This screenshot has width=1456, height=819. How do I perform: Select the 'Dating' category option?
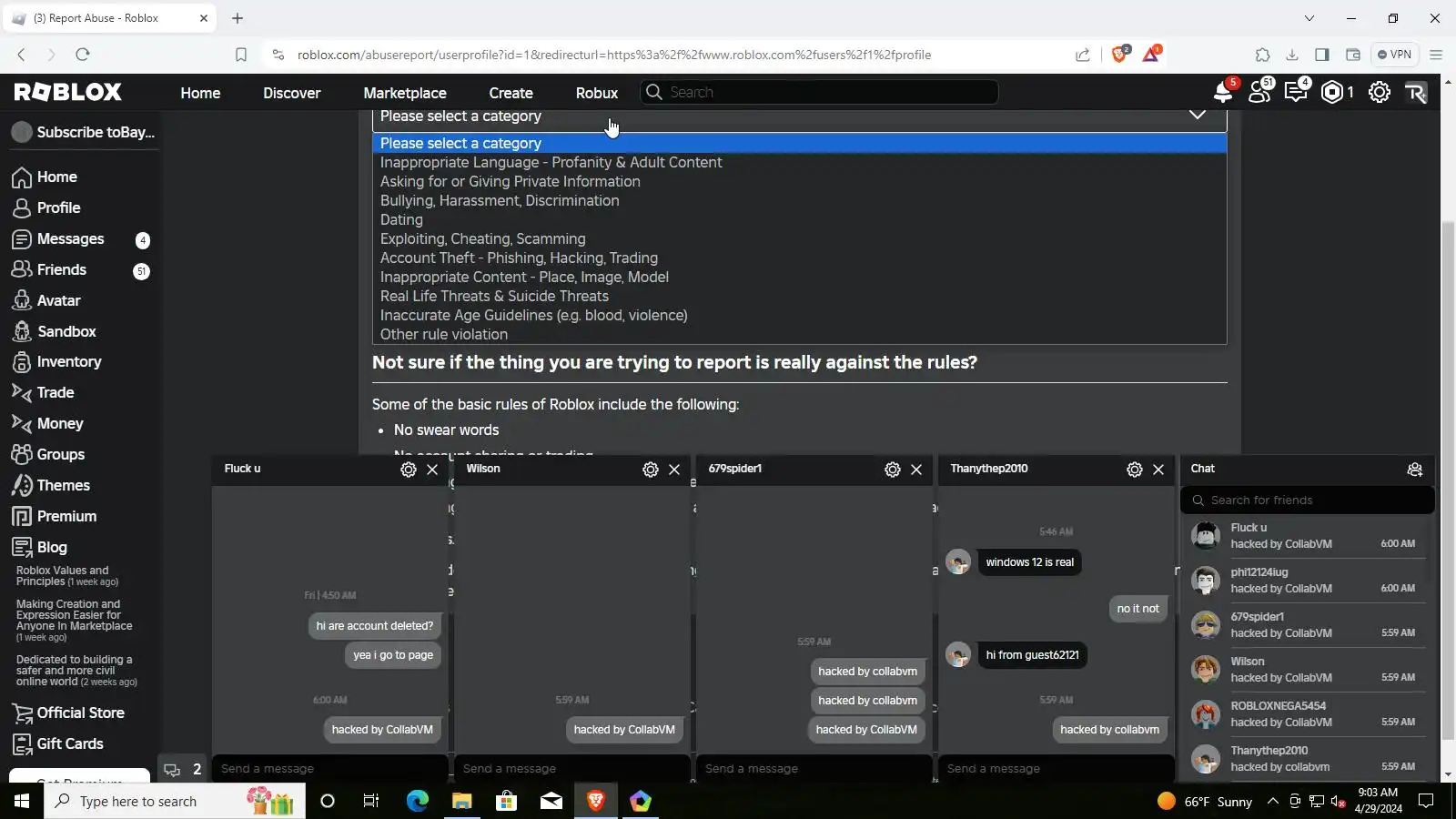pos(799,219)
